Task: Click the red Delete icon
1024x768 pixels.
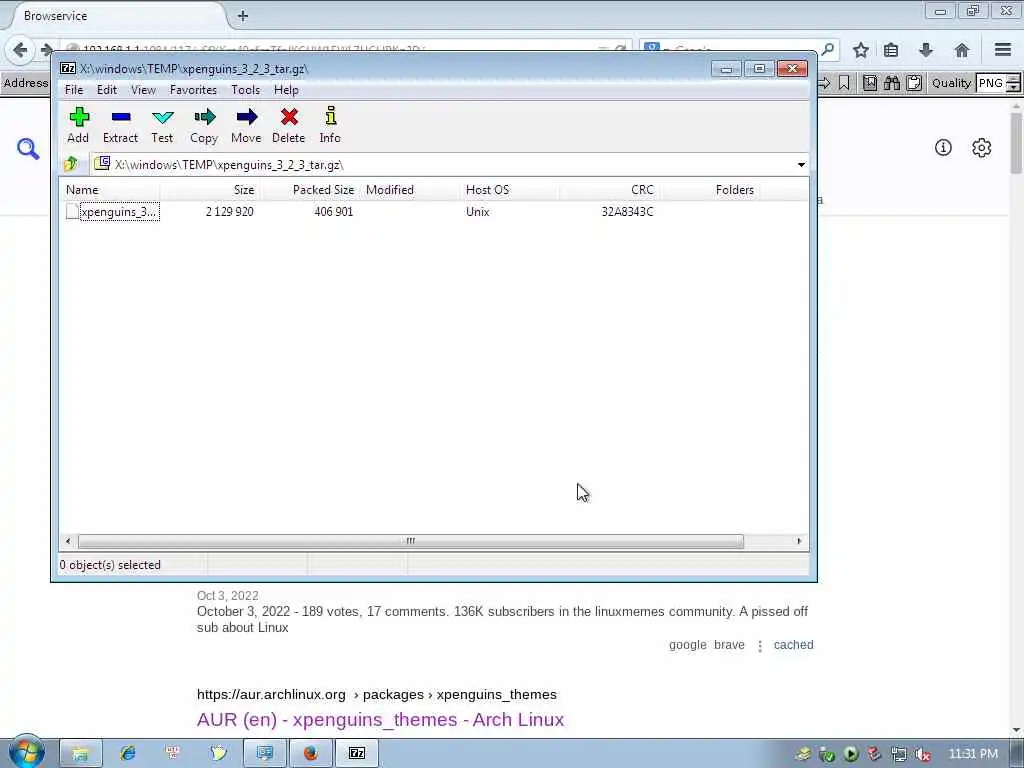Action: (289, 125)
